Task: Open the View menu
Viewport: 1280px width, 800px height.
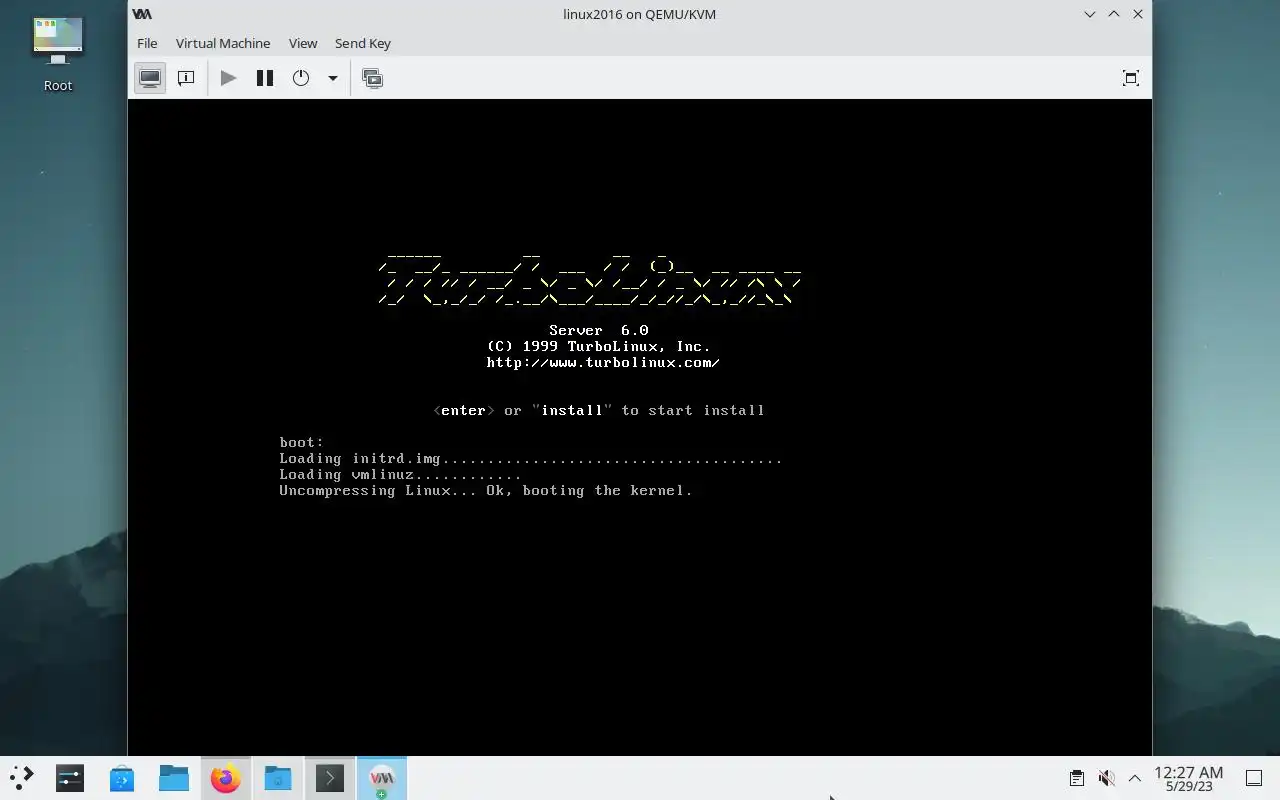Action: pos(303,43)
